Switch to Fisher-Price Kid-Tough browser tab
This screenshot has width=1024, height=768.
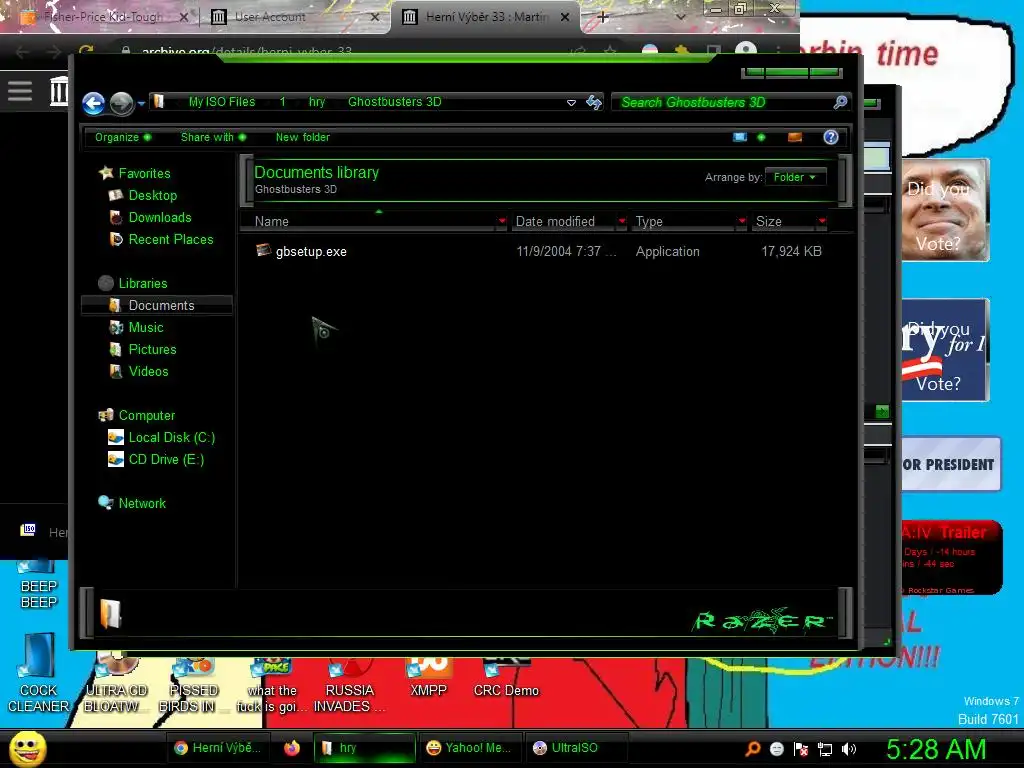103,17
